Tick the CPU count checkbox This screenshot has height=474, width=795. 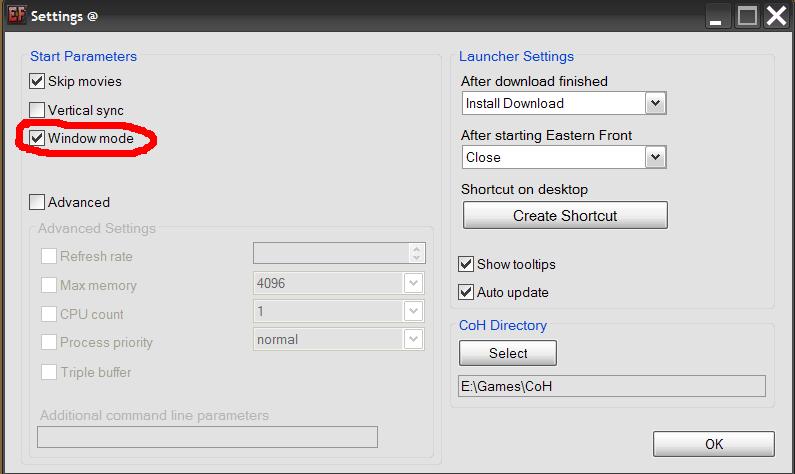tap(49, 314)
